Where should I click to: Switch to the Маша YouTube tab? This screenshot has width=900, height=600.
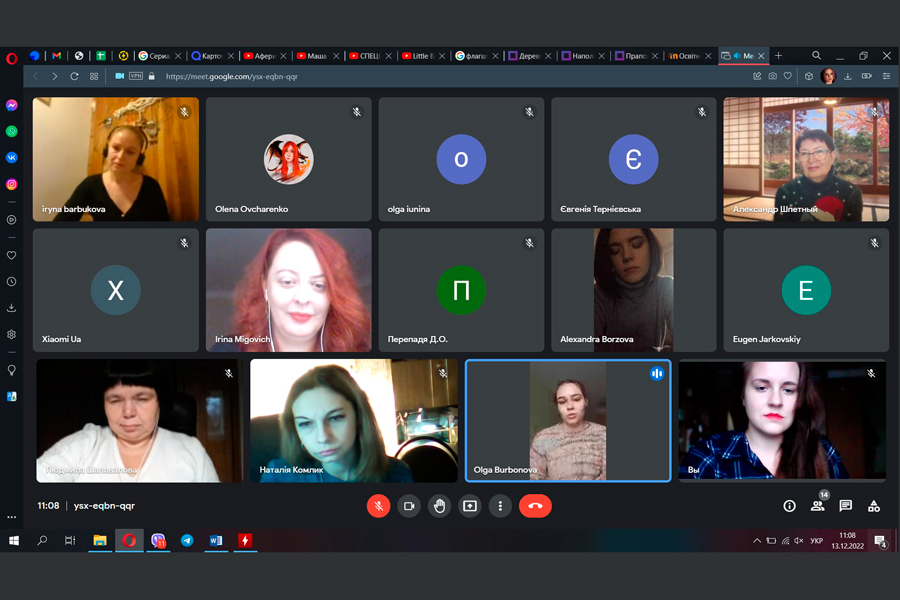[317, 56]
